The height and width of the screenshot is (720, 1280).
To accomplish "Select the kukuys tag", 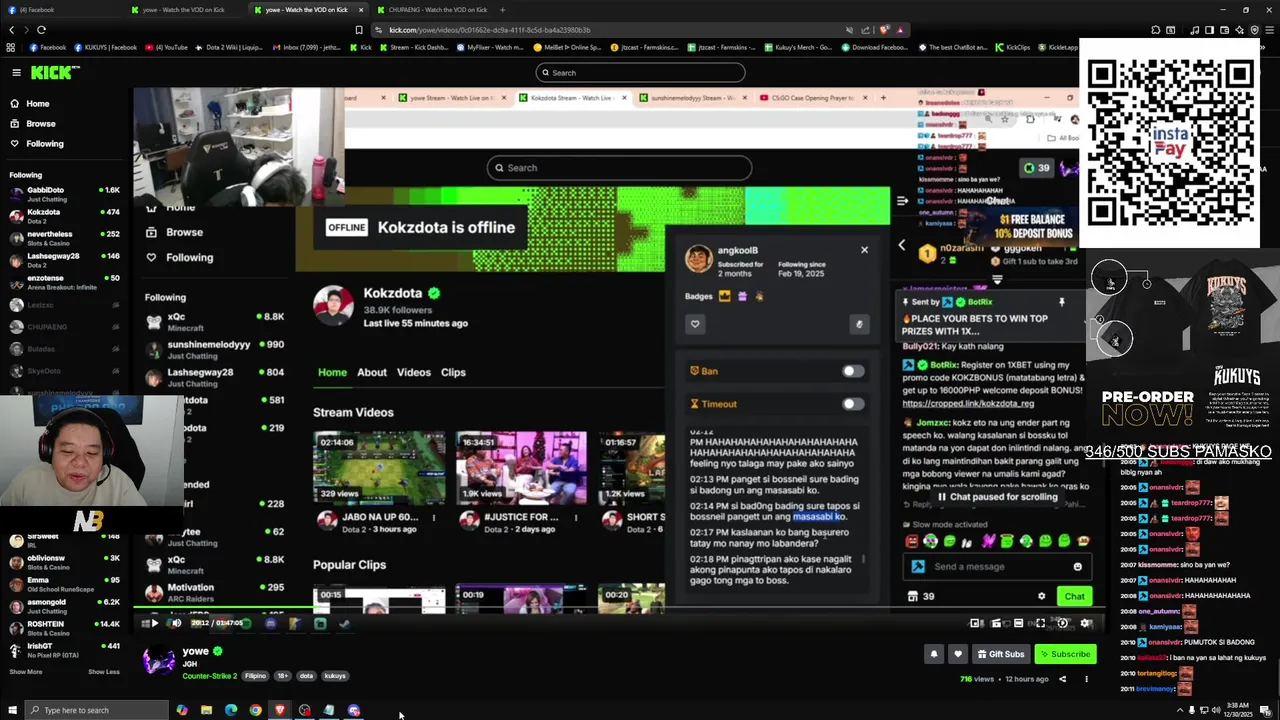I will coord(335,676).
